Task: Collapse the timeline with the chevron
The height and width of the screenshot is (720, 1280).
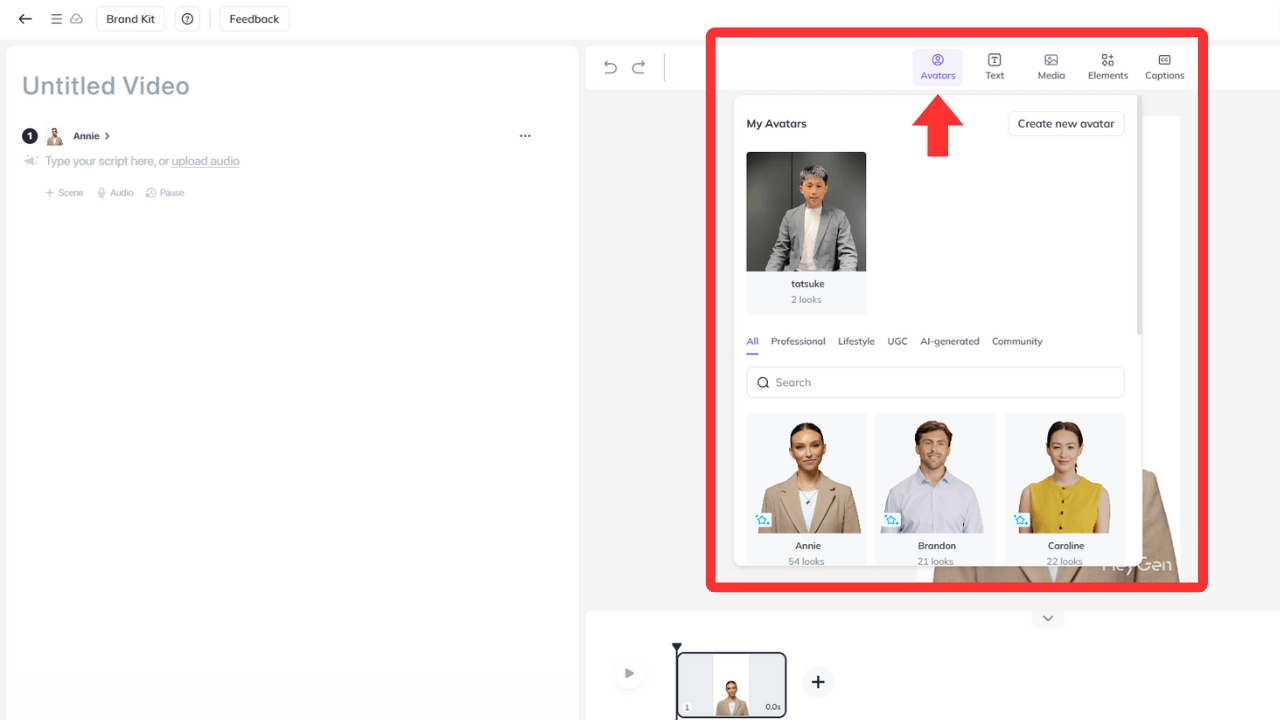Action: coord(1048,618)
